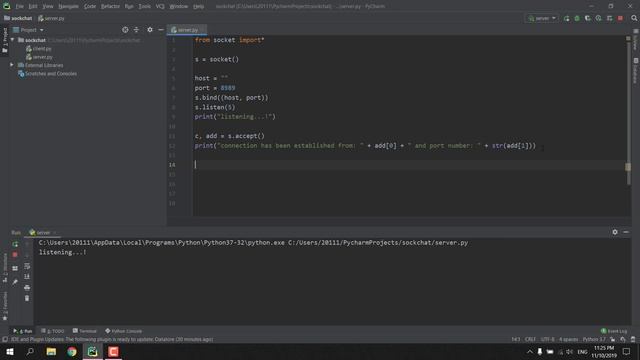Click the Project sidebar stripe button
Image resolution: width=640 pixels, height=360 pixels.
5,40
